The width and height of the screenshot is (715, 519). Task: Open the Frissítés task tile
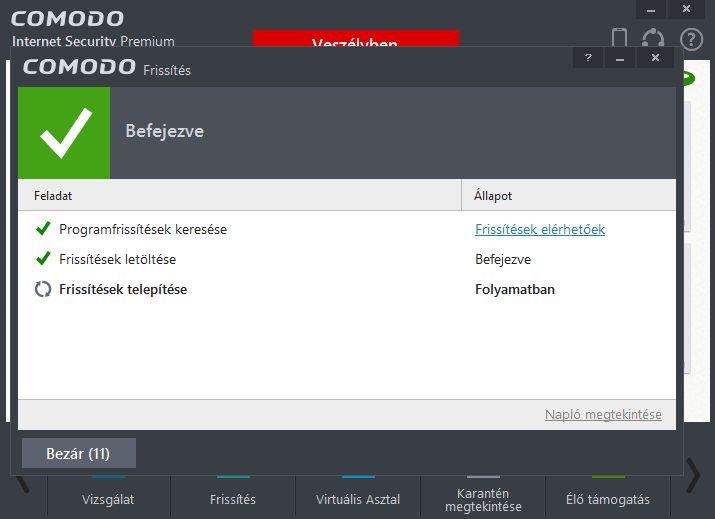point(233,498)
